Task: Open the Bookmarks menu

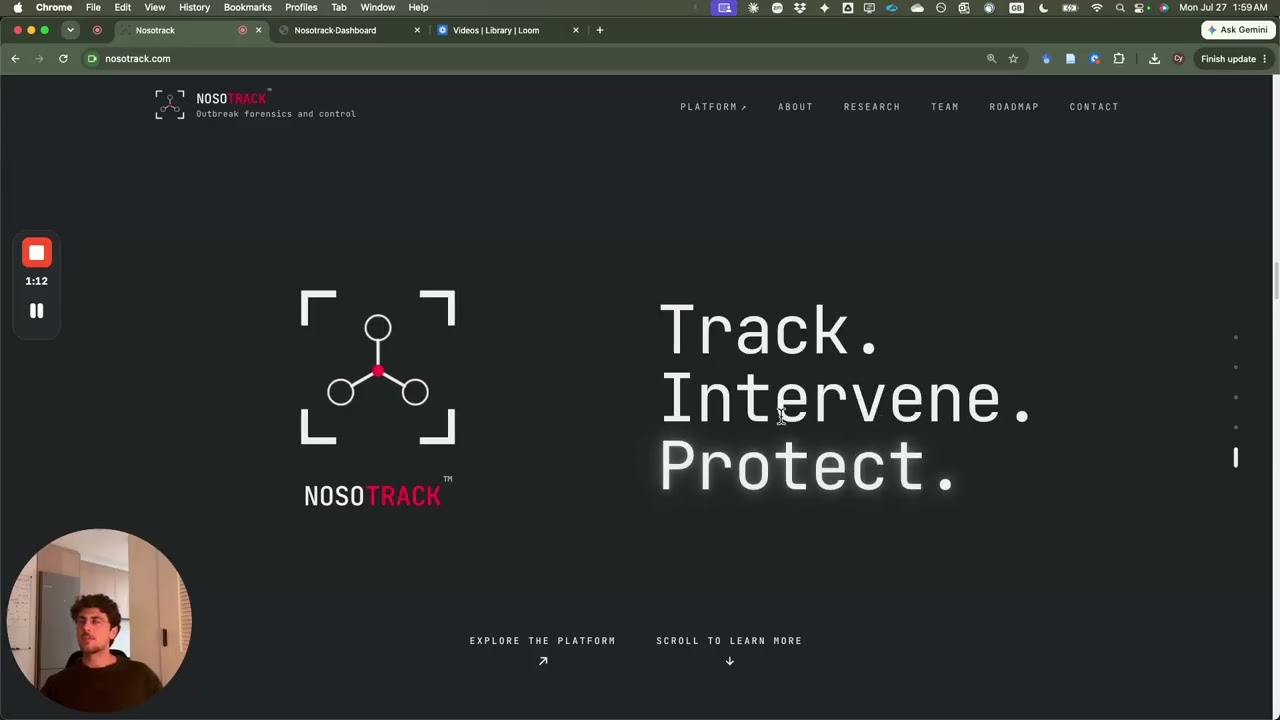Action: 248,7
